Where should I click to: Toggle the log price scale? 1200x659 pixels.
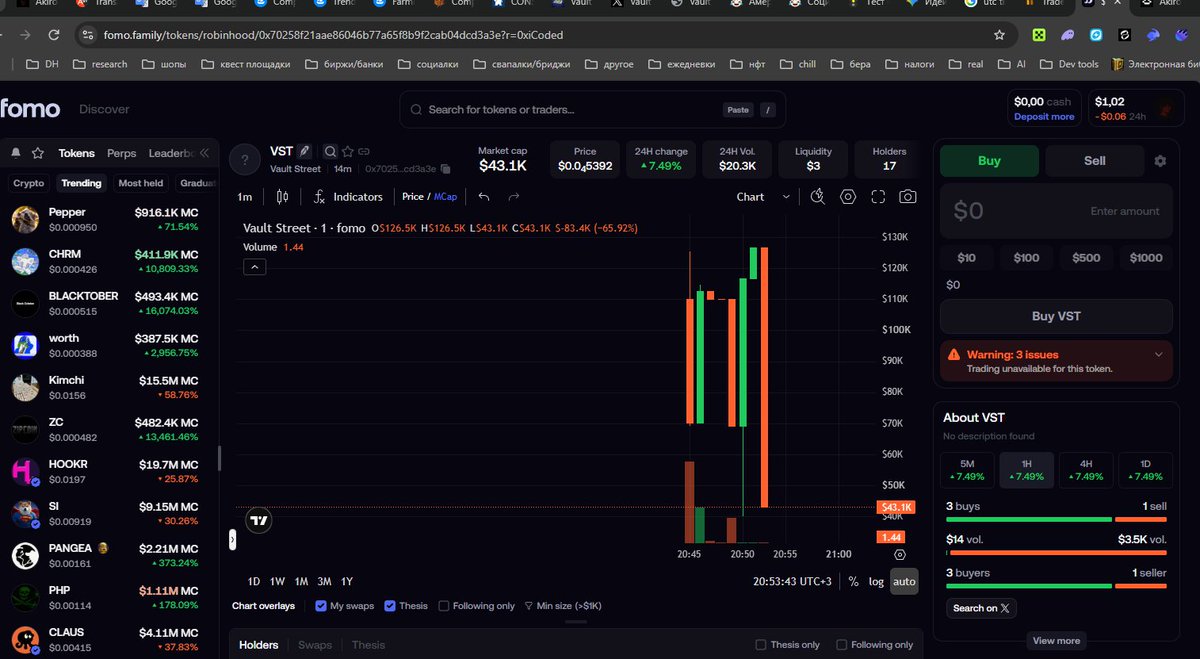[x=876, y=582]
